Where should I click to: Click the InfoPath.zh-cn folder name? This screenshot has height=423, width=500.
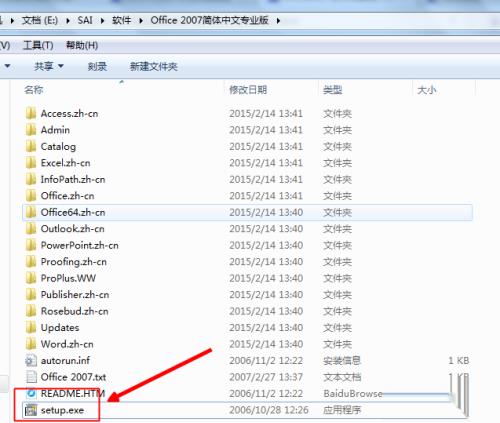[73, 179]
